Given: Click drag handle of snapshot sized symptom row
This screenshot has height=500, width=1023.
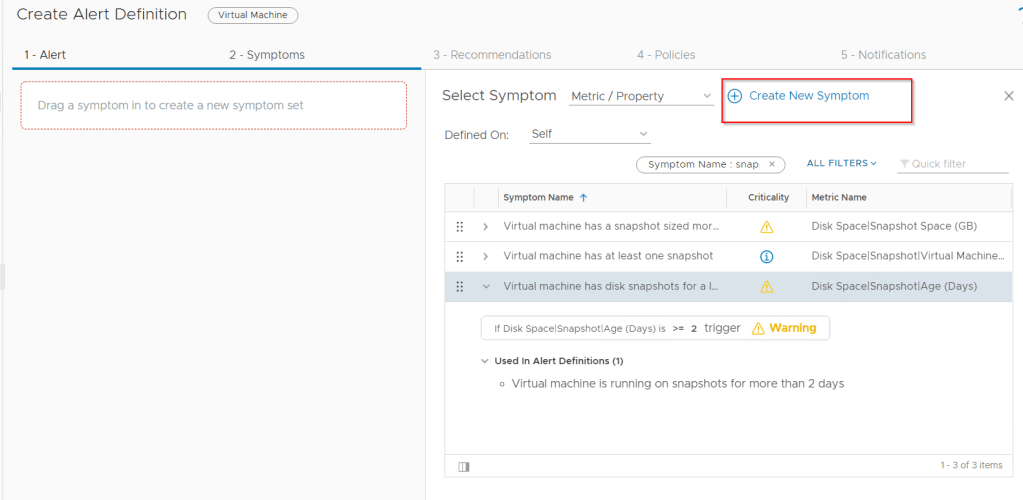Looking at the screenshot, I should pos(460,227).
